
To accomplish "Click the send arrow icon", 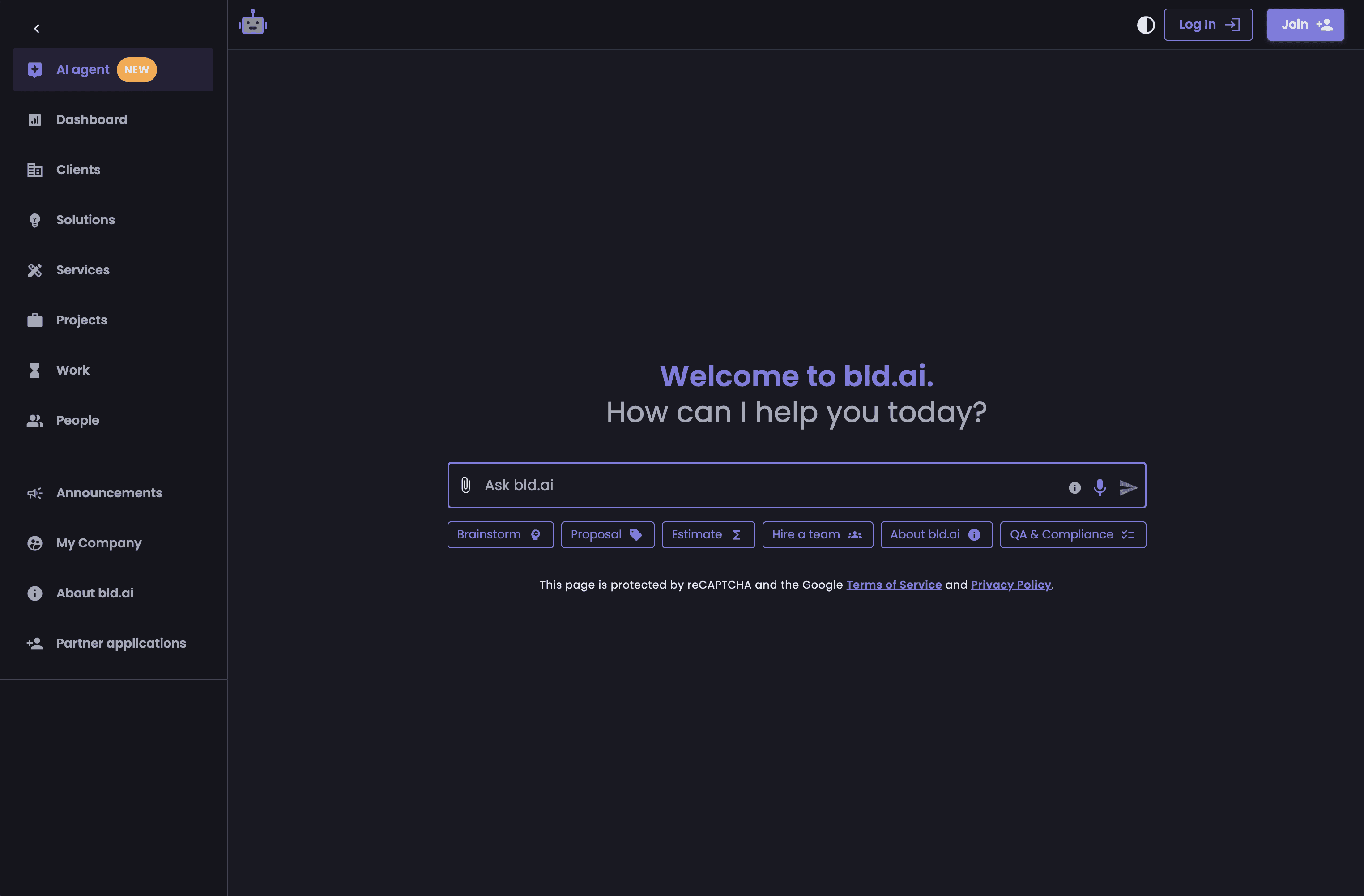I will (x=1129, y=487).
